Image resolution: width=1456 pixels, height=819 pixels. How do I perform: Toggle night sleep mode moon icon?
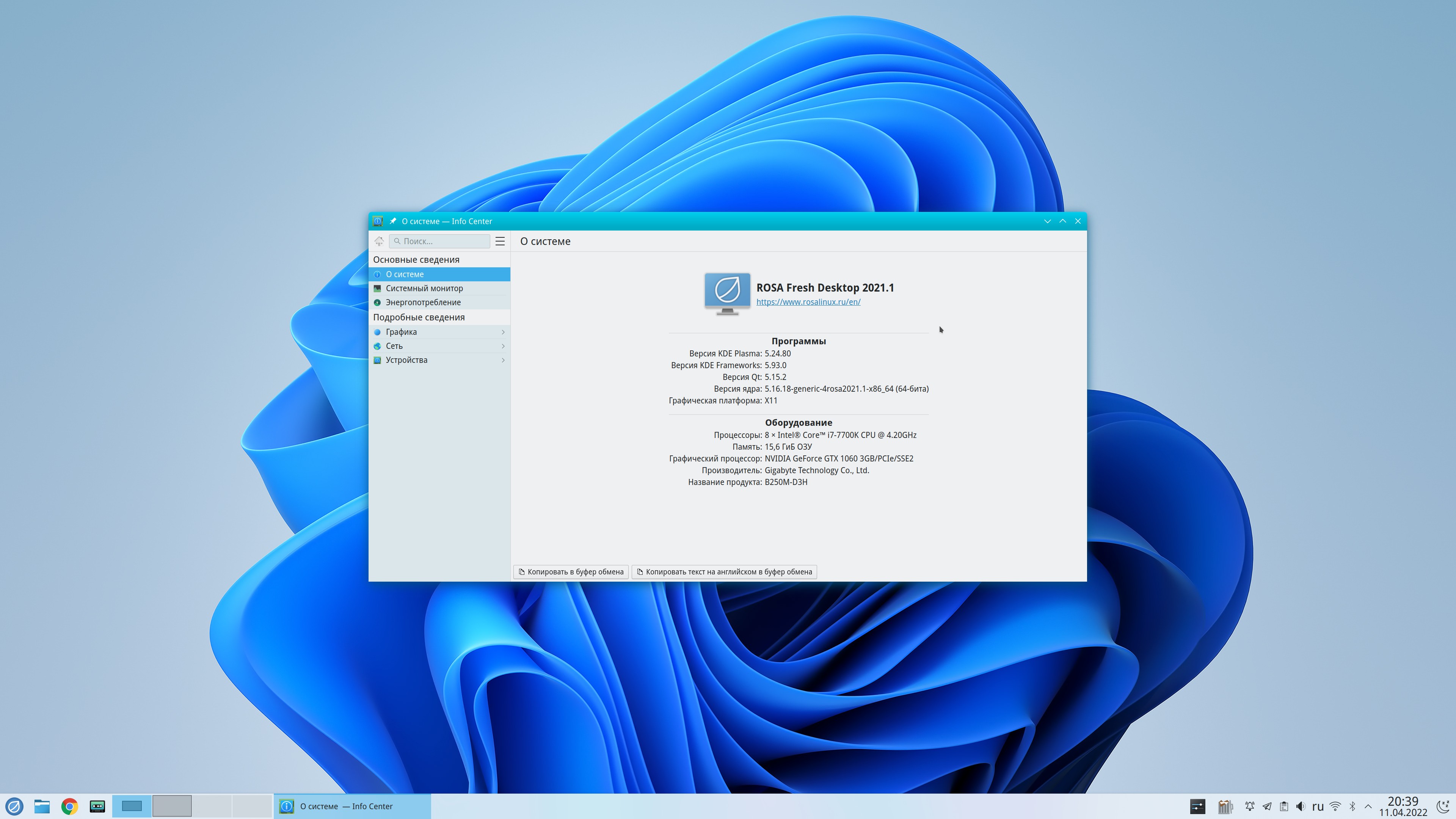1443,806
